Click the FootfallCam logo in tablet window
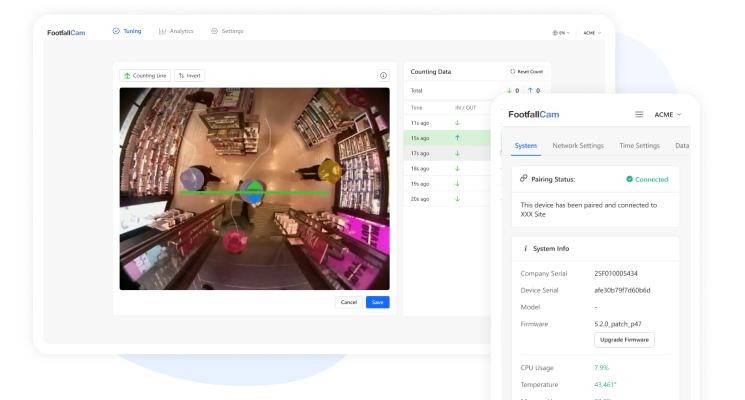Viewport: 745px width, 400px height. point(66,33)
